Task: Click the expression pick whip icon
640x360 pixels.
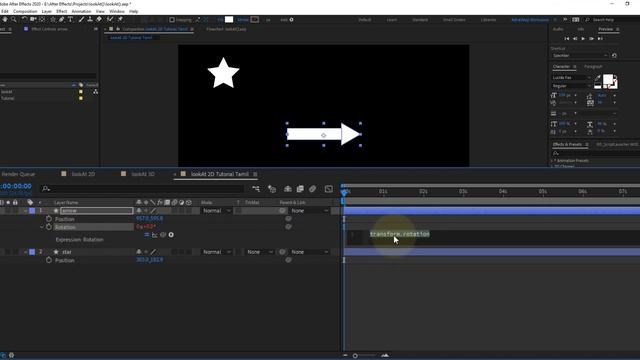Action: [163, 235]
